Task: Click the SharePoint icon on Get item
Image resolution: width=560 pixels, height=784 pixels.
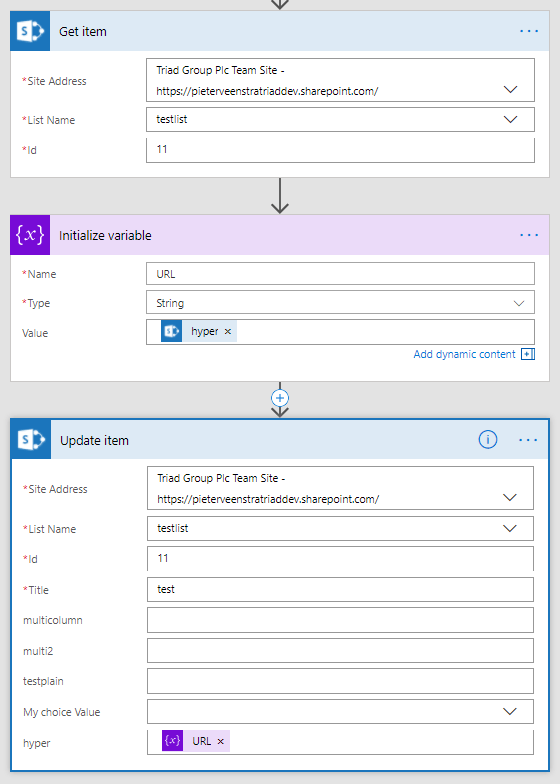Action: (30, 31)
